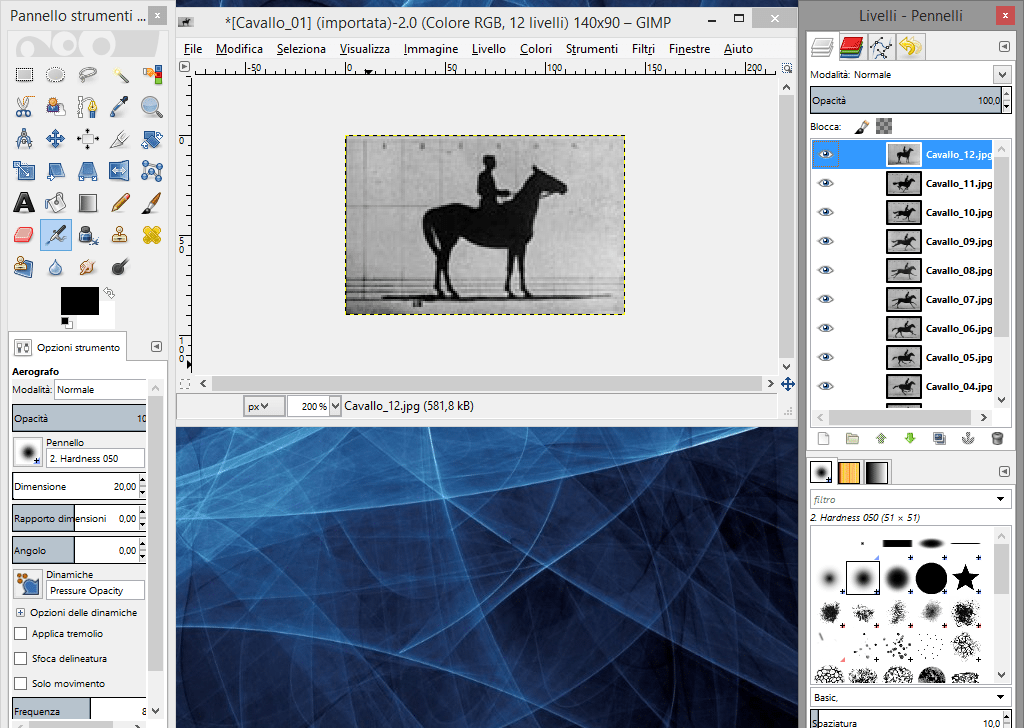Open the Filtri menu

click(x=643, y=49)
